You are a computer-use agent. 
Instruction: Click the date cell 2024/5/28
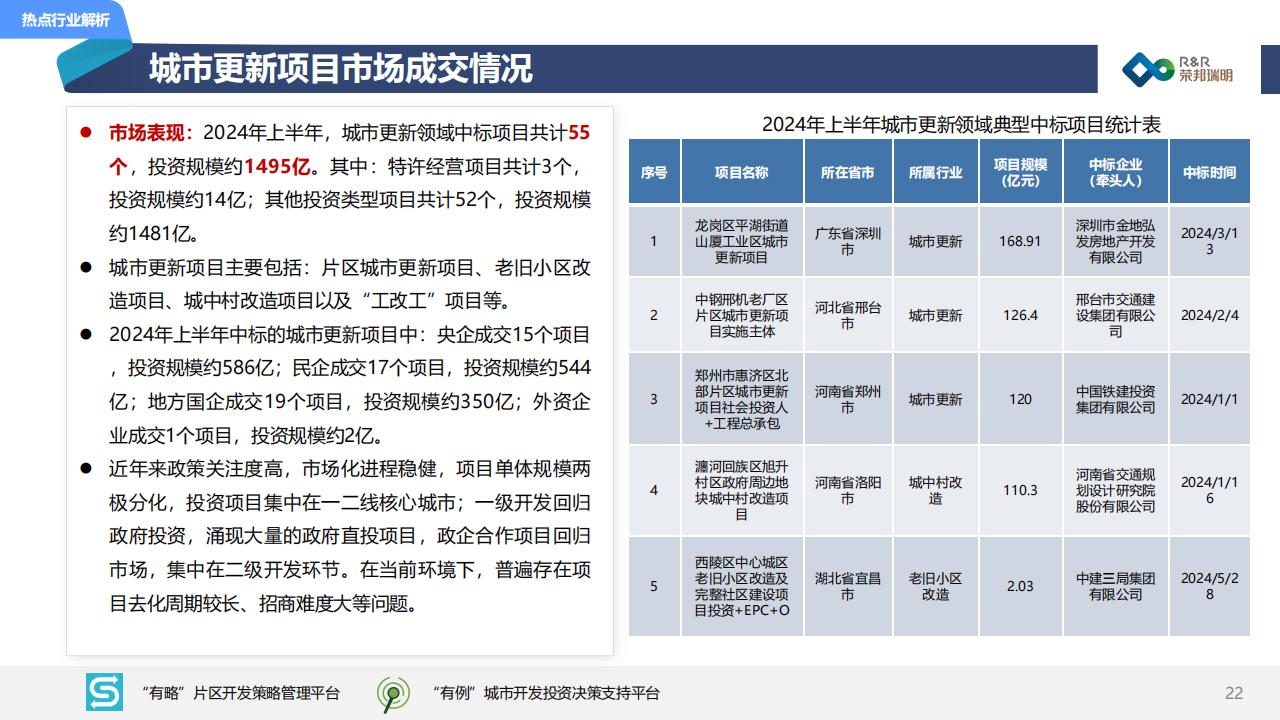pyautogui.click(x=1209, y=586)
